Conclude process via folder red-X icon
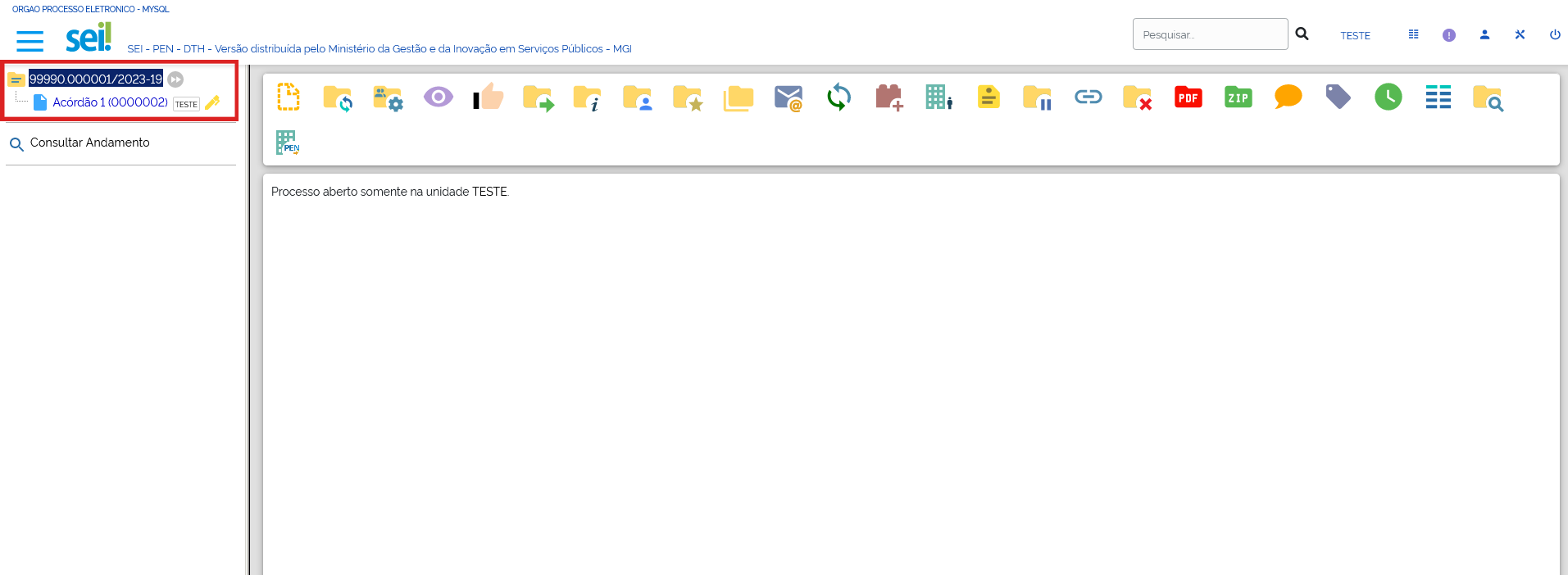 [x=1139, y=98]
